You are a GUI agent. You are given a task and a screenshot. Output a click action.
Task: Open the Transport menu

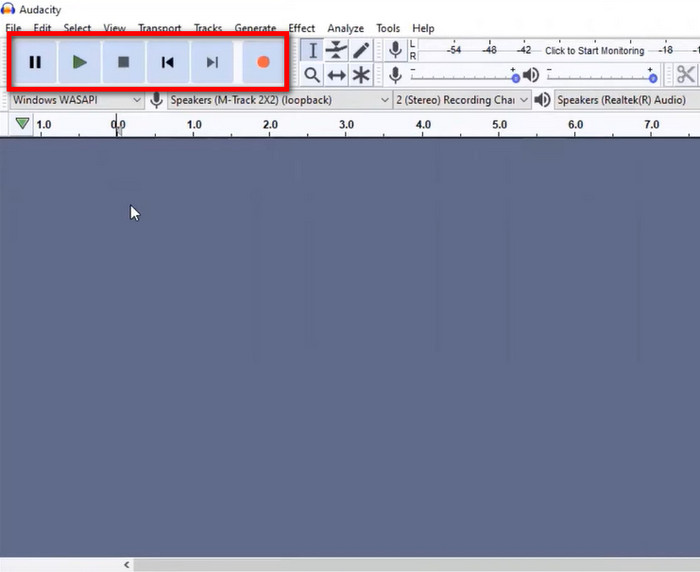(x=159, y=28)
